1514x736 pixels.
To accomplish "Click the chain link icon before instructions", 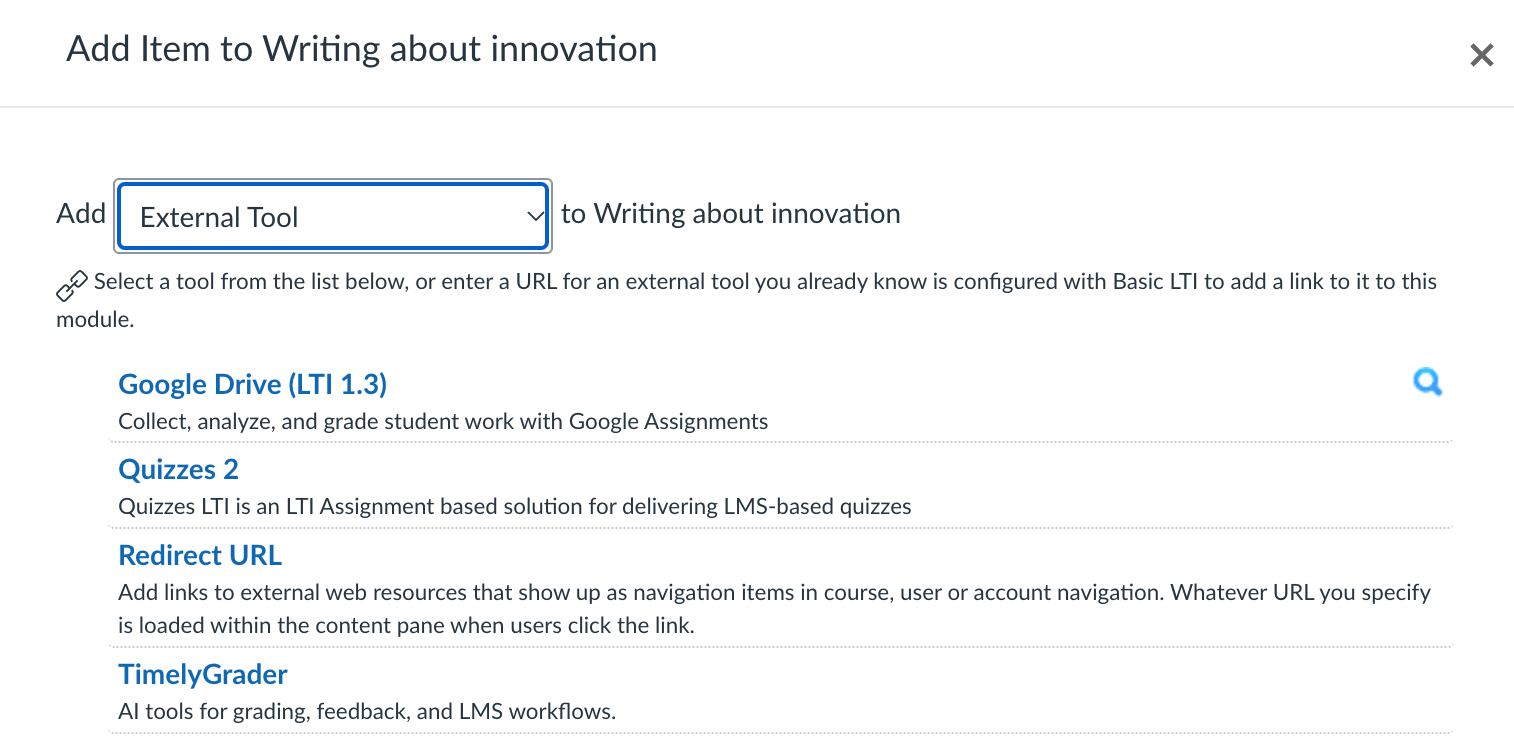I will pyautogui.click(x=71, y=286).
